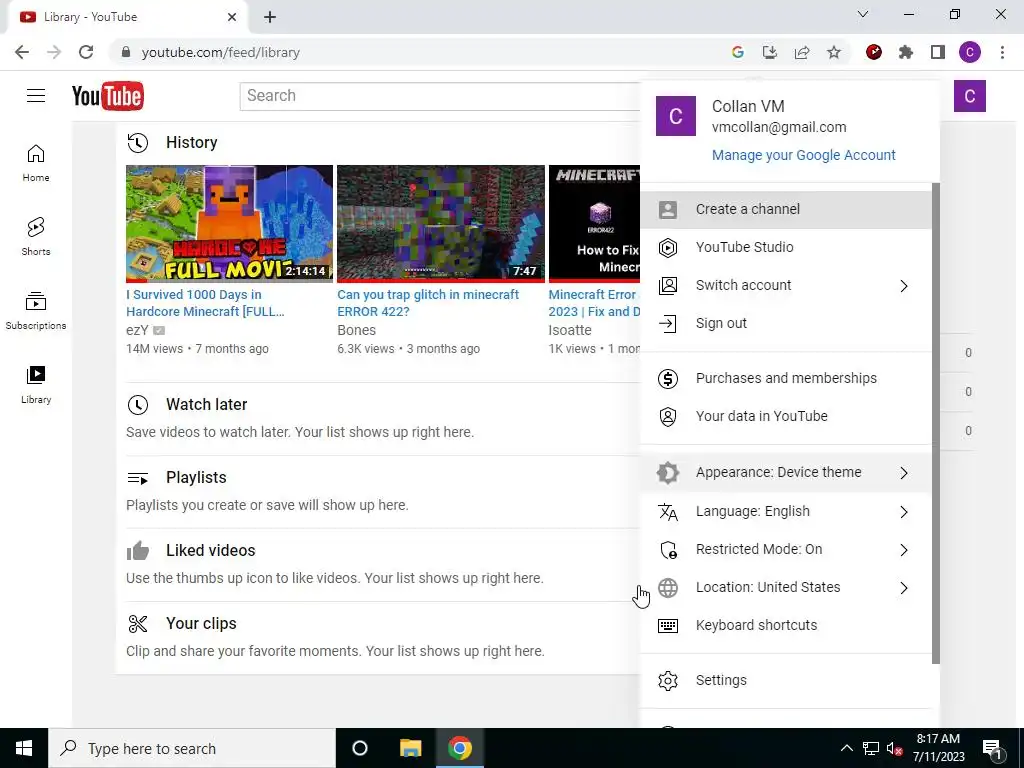
Task: Go to Home in the sidebar
Action: (x=36, y=163)
